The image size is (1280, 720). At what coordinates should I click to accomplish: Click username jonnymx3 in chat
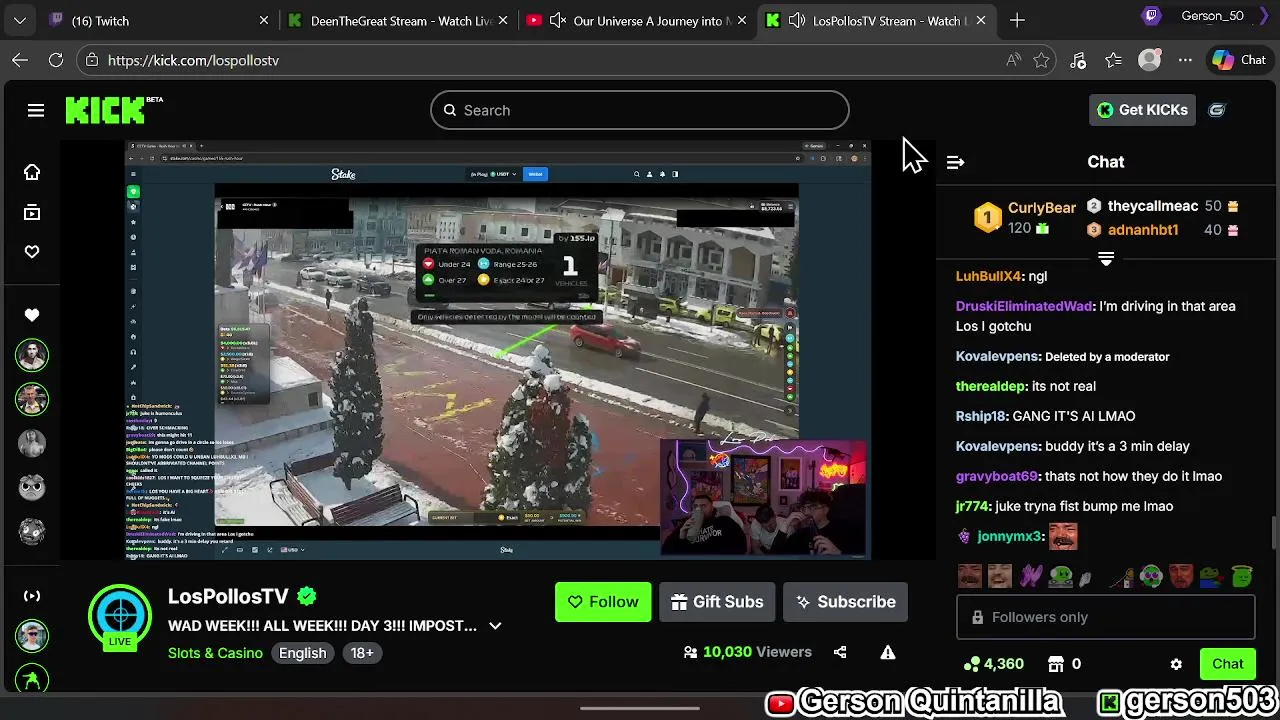(x=1009, y=536)
